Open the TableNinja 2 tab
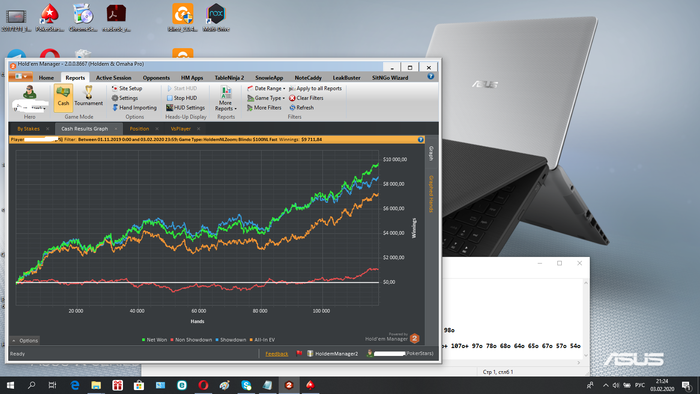This screenshot has height=394, width=700. 229,78
